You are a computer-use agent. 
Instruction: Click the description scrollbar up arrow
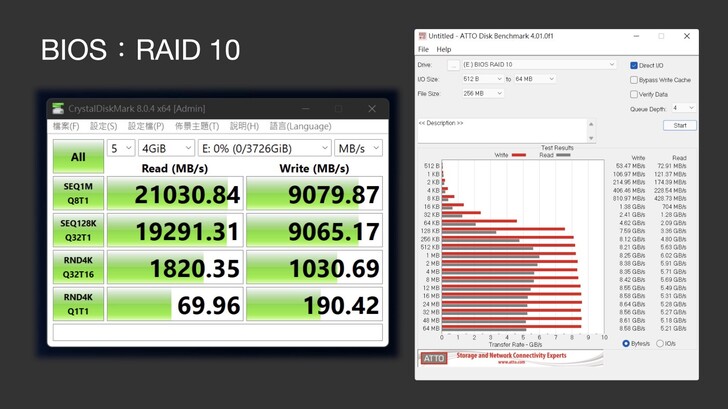click(591, 124)
